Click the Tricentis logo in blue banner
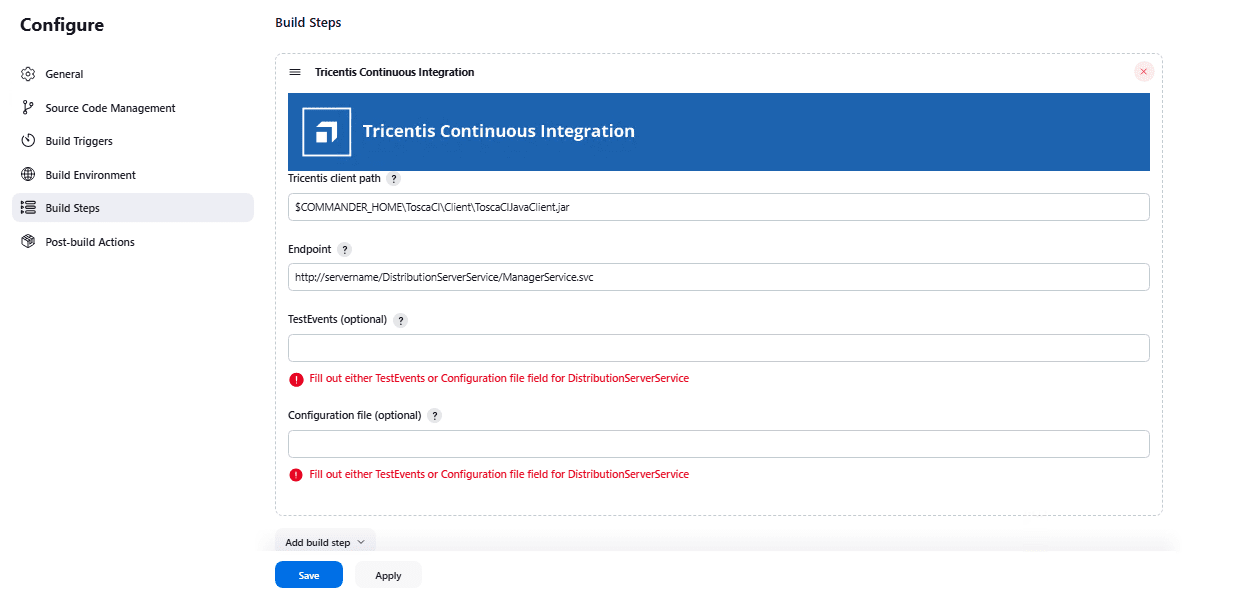Image resolution: width=1241 pixels, height=593 pixels. click(x=327, y=132)
